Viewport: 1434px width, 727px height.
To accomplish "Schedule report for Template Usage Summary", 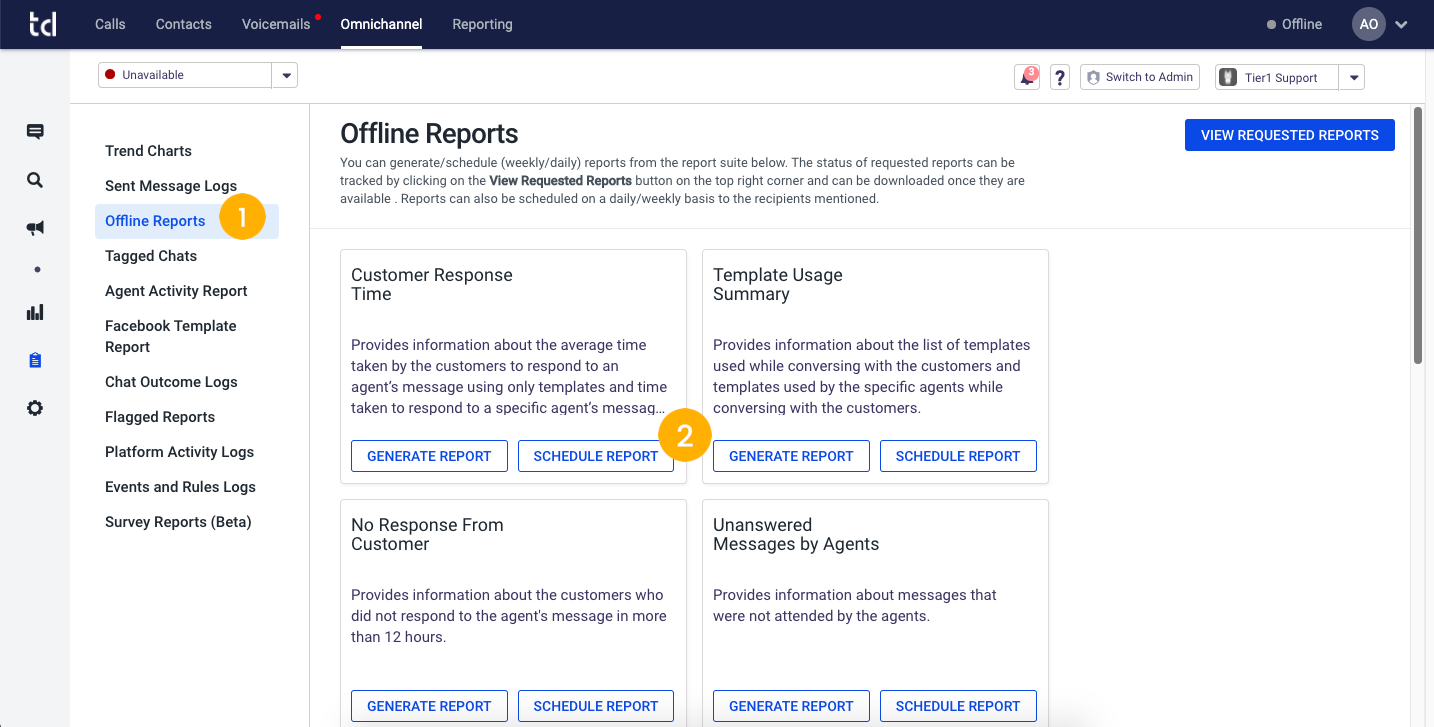I will pyautogui.click(x=958, y=456).
